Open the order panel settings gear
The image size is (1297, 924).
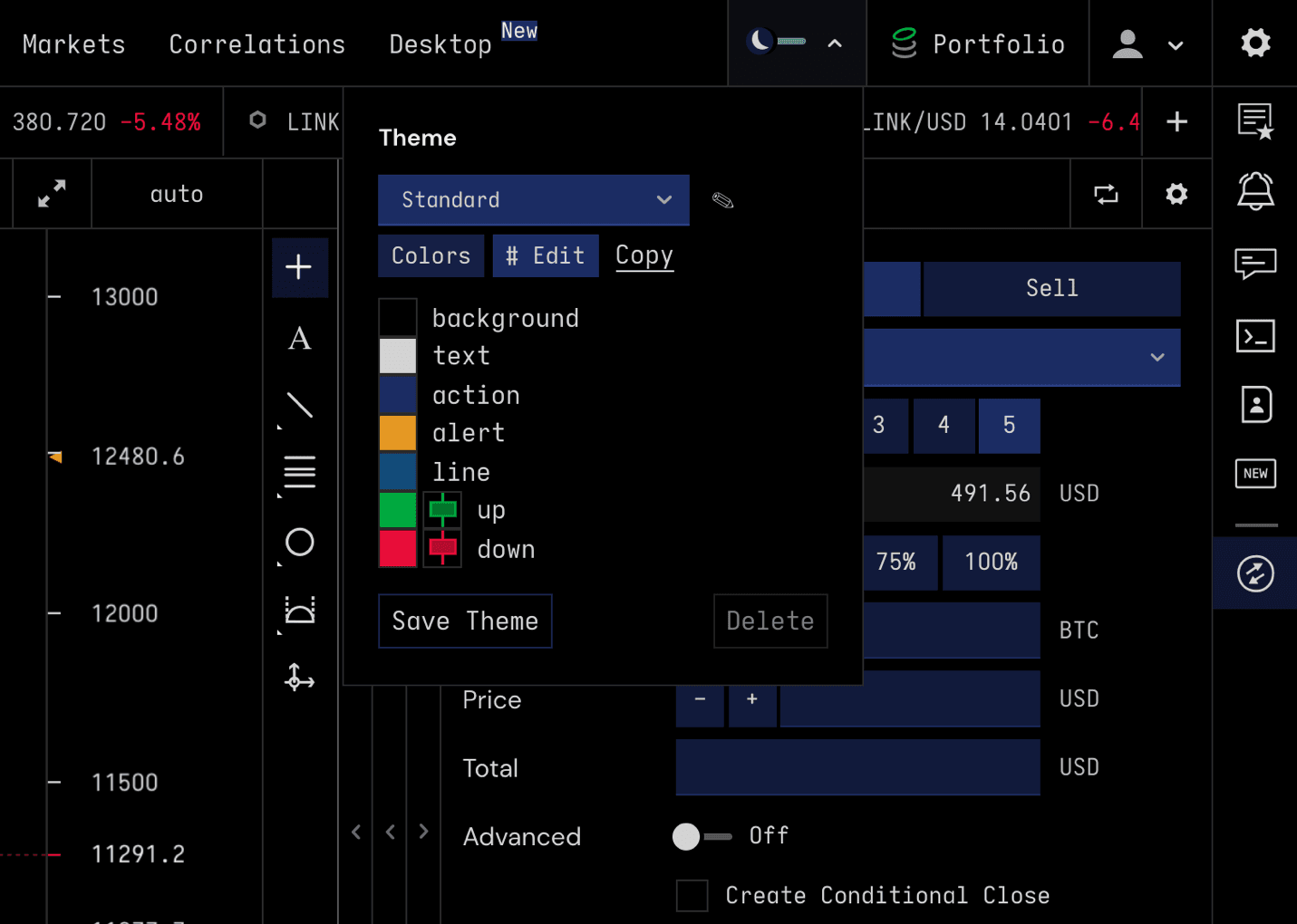(x=1176, y=194)
